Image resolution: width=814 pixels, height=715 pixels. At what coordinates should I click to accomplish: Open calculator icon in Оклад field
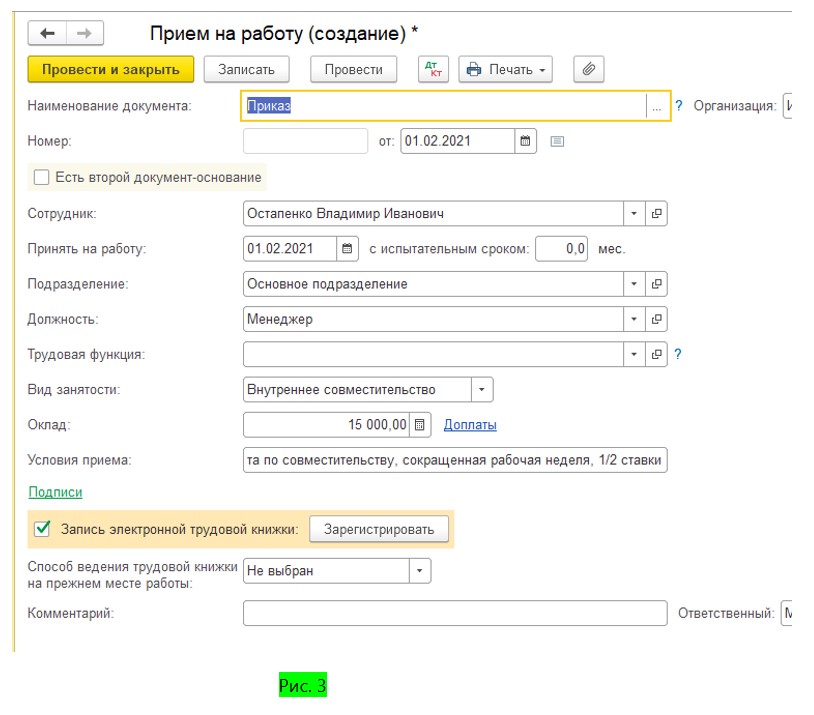pos(420,425)
